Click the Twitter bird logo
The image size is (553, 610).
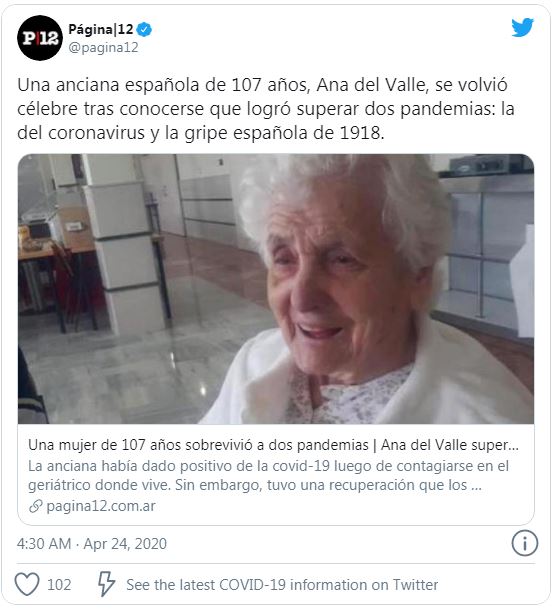click(522, 28)
